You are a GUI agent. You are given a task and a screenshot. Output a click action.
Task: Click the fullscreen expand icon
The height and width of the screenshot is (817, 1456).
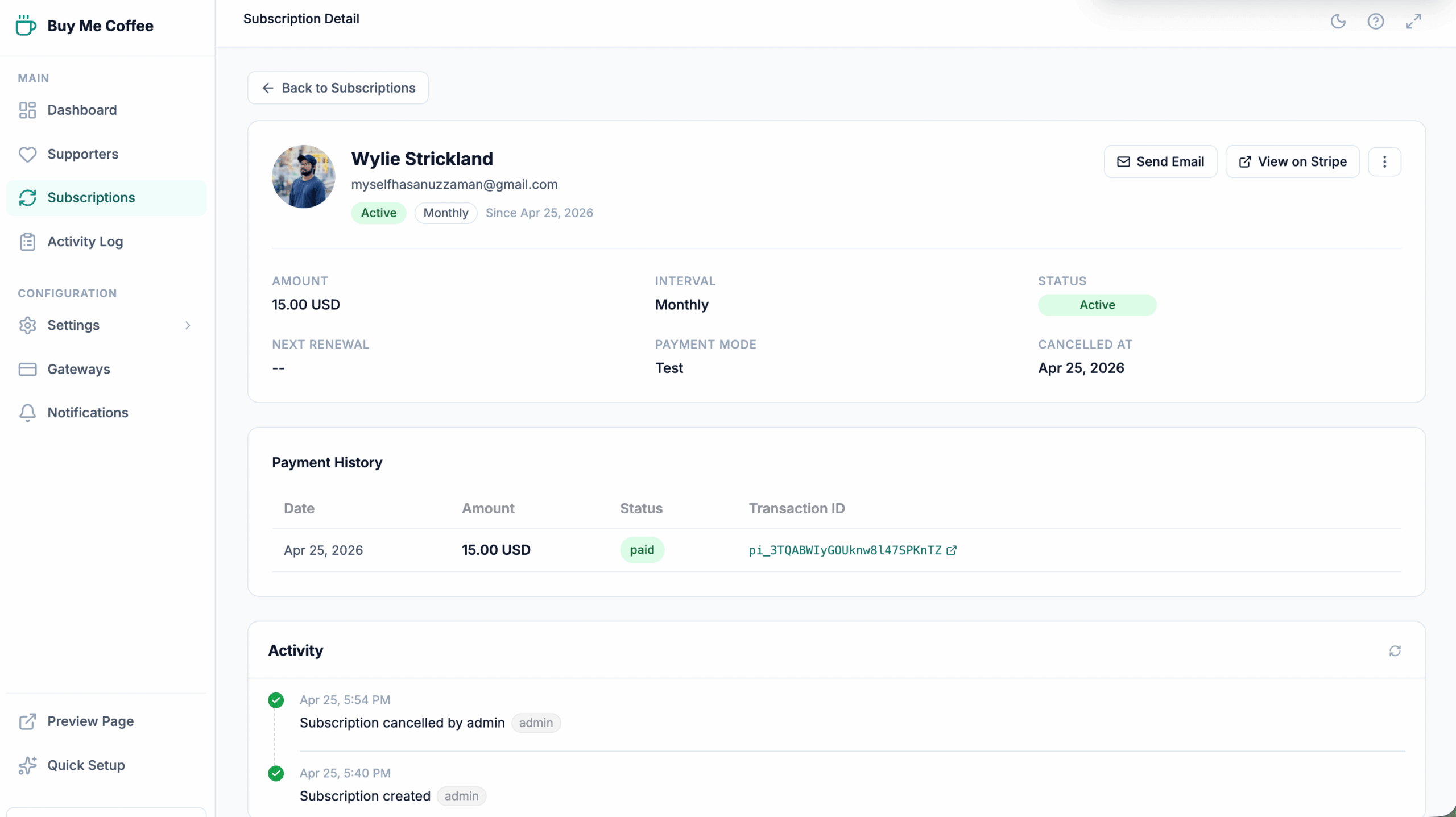tap(1413, 22)
